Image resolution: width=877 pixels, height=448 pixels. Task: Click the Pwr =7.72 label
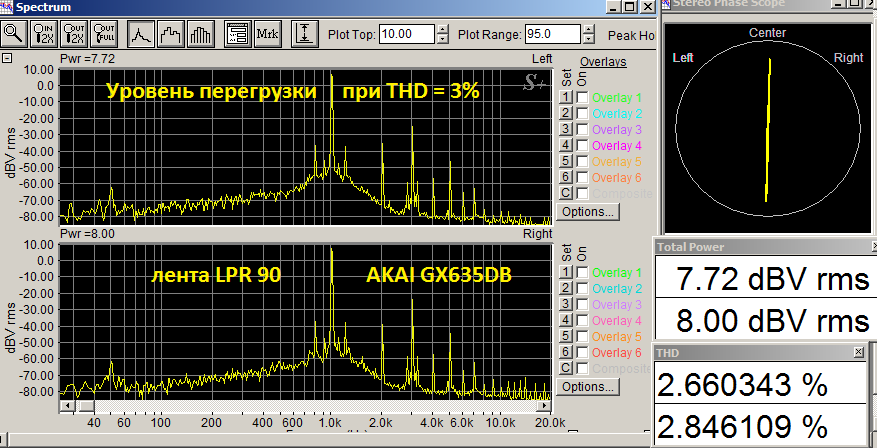point(87,59)
